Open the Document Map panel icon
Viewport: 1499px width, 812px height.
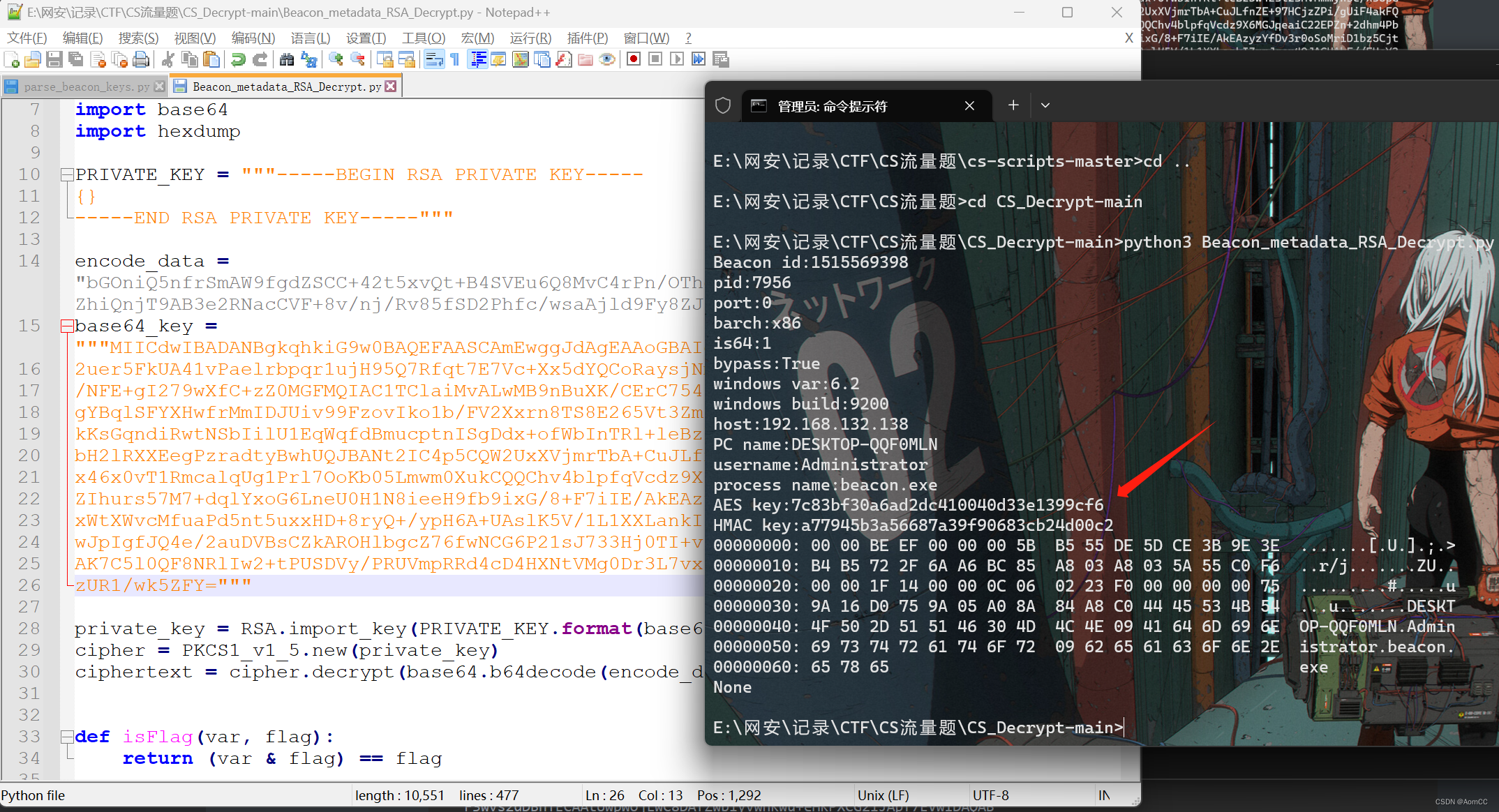pos(520,60)
